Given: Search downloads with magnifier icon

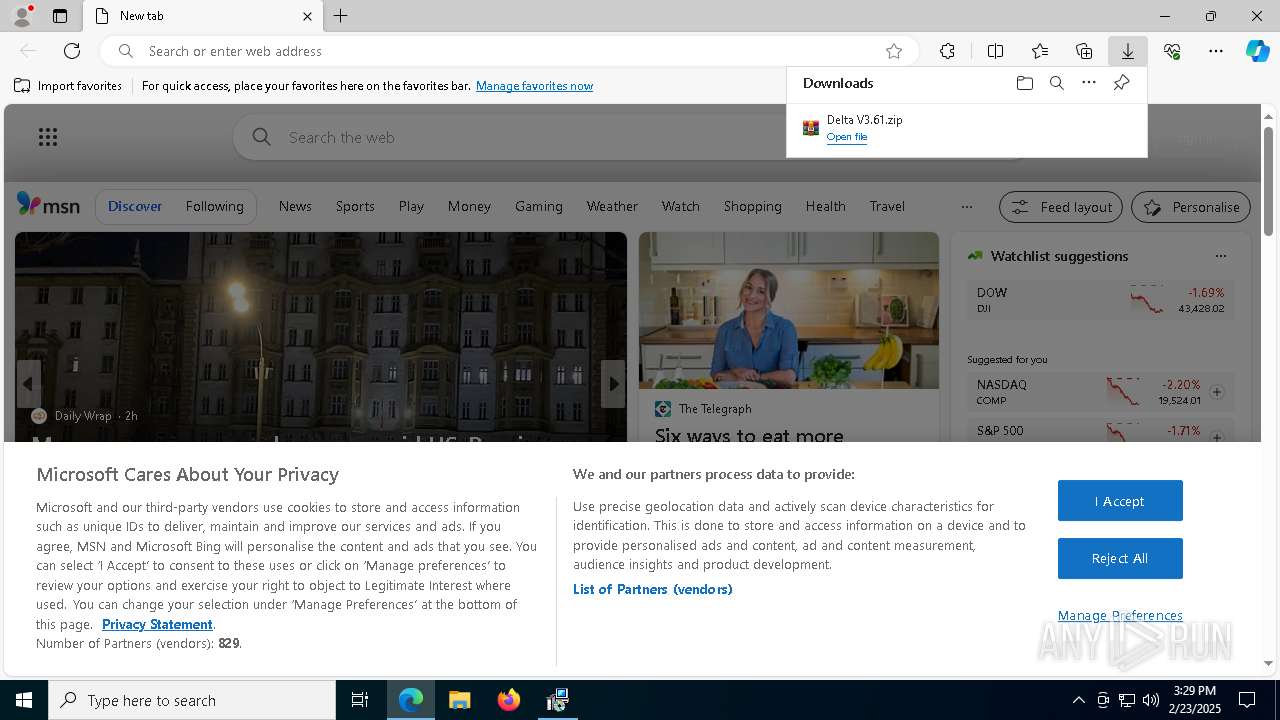Looking at the screenshot, I should tap(1056, 83).
